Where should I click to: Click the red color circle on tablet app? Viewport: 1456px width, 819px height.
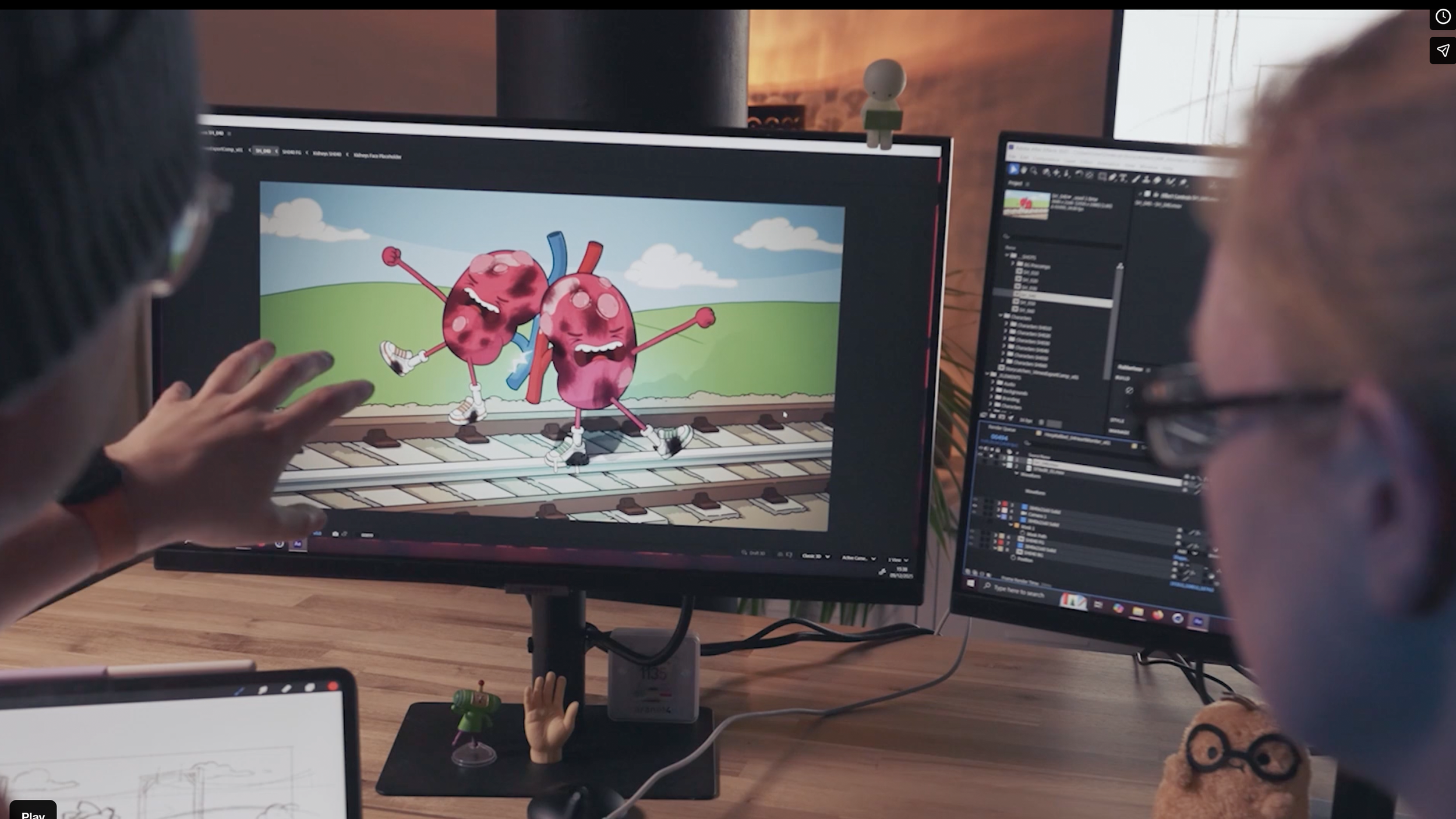[333, 686]
